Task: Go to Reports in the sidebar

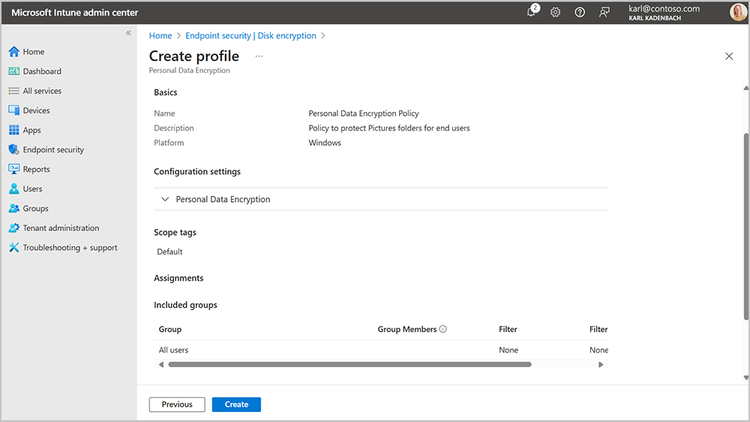Action: (x=36, y=169)
